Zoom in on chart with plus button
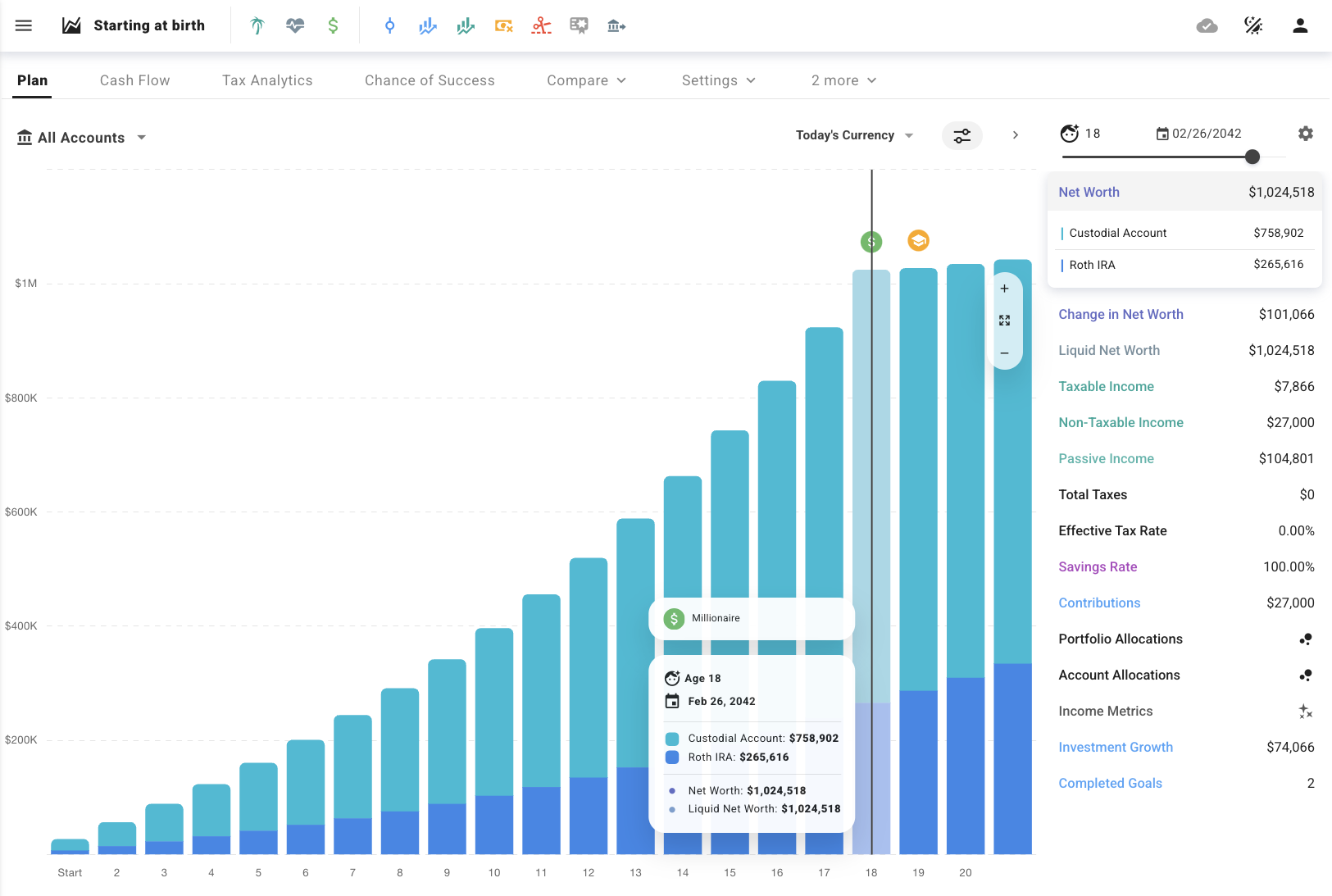 (x=1004, y=289)
